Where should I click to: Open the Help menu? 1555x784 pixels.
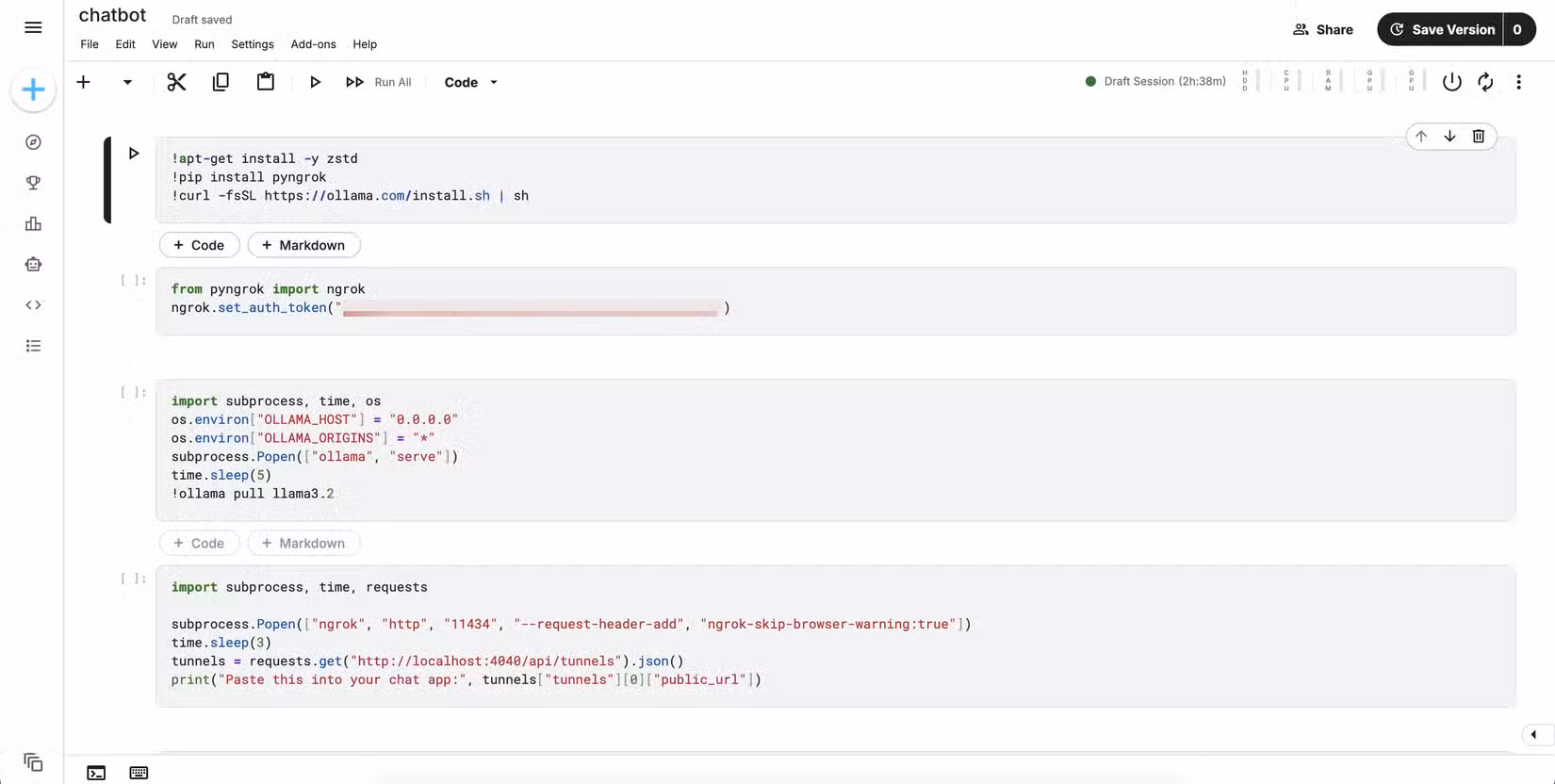[365, 44]
